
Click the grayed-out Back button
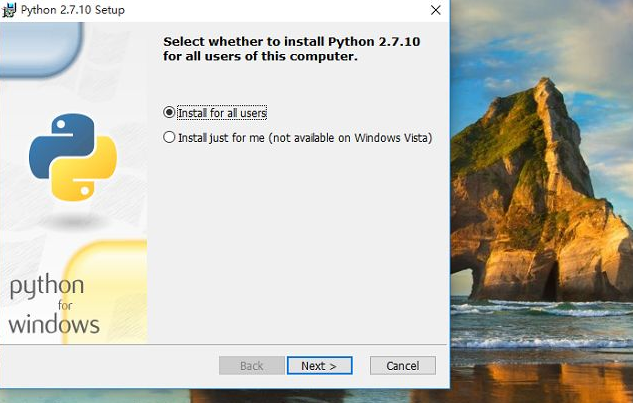251,366
